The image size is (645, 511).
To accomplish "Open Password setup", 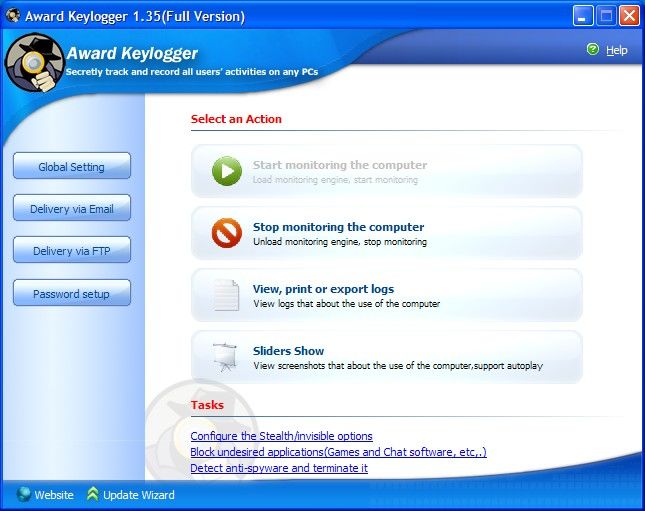I will 72,293.
